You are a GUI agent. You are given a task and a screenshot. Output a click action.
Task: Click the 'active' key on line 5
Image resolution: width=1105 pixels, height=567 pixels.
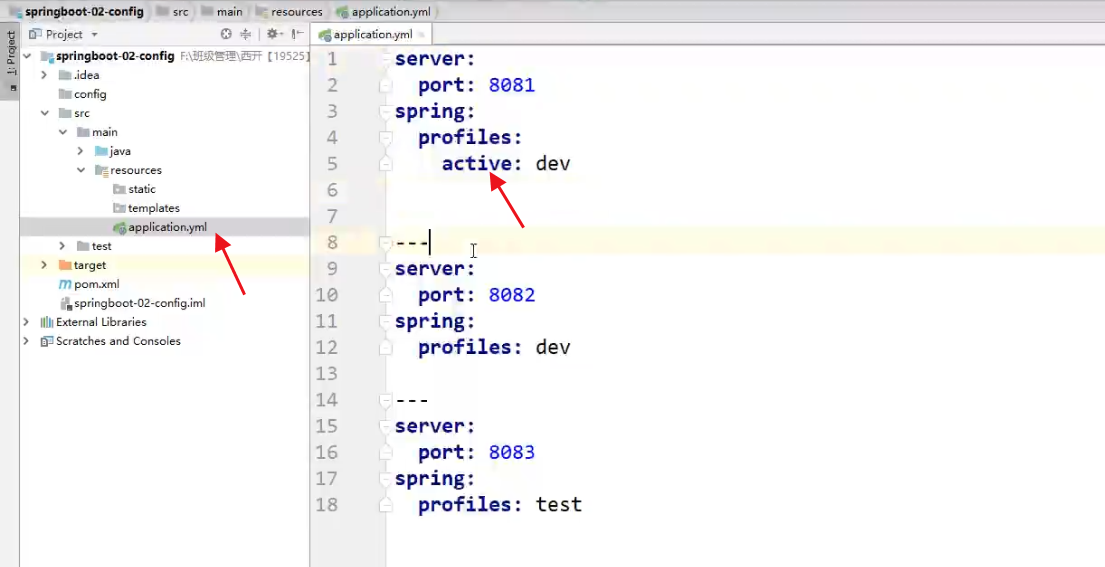tap(477, 163)
